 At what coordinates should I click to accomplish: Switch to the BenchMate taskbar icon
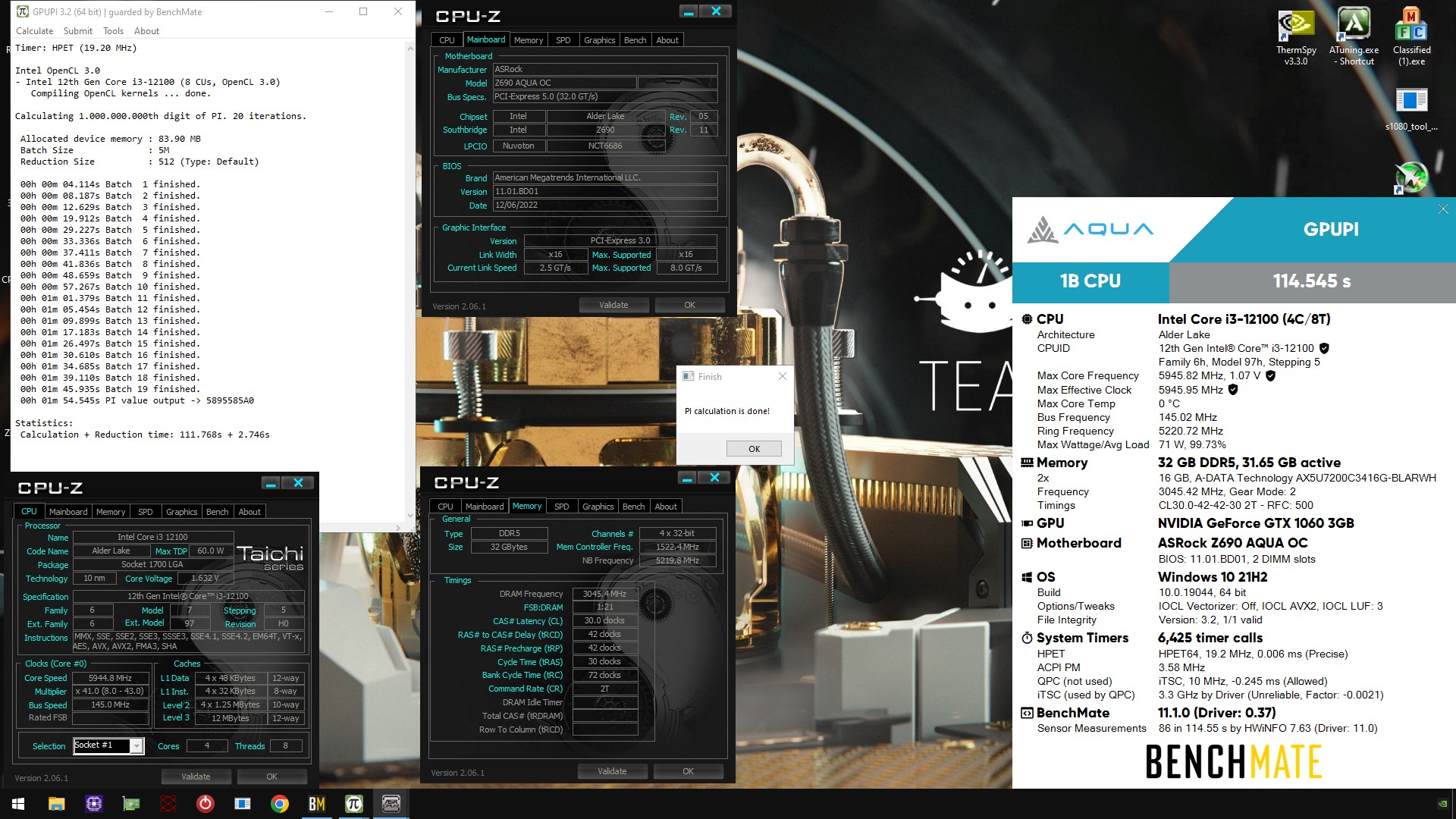(317, 804)
